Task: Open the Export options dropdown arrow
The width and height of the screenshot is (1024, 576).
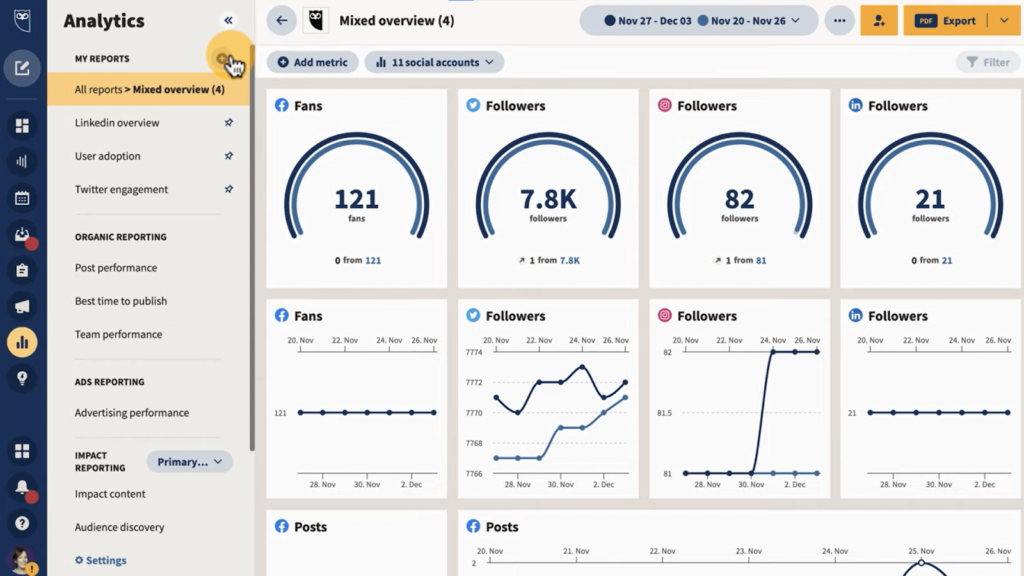Action: tap(1004, 20)
